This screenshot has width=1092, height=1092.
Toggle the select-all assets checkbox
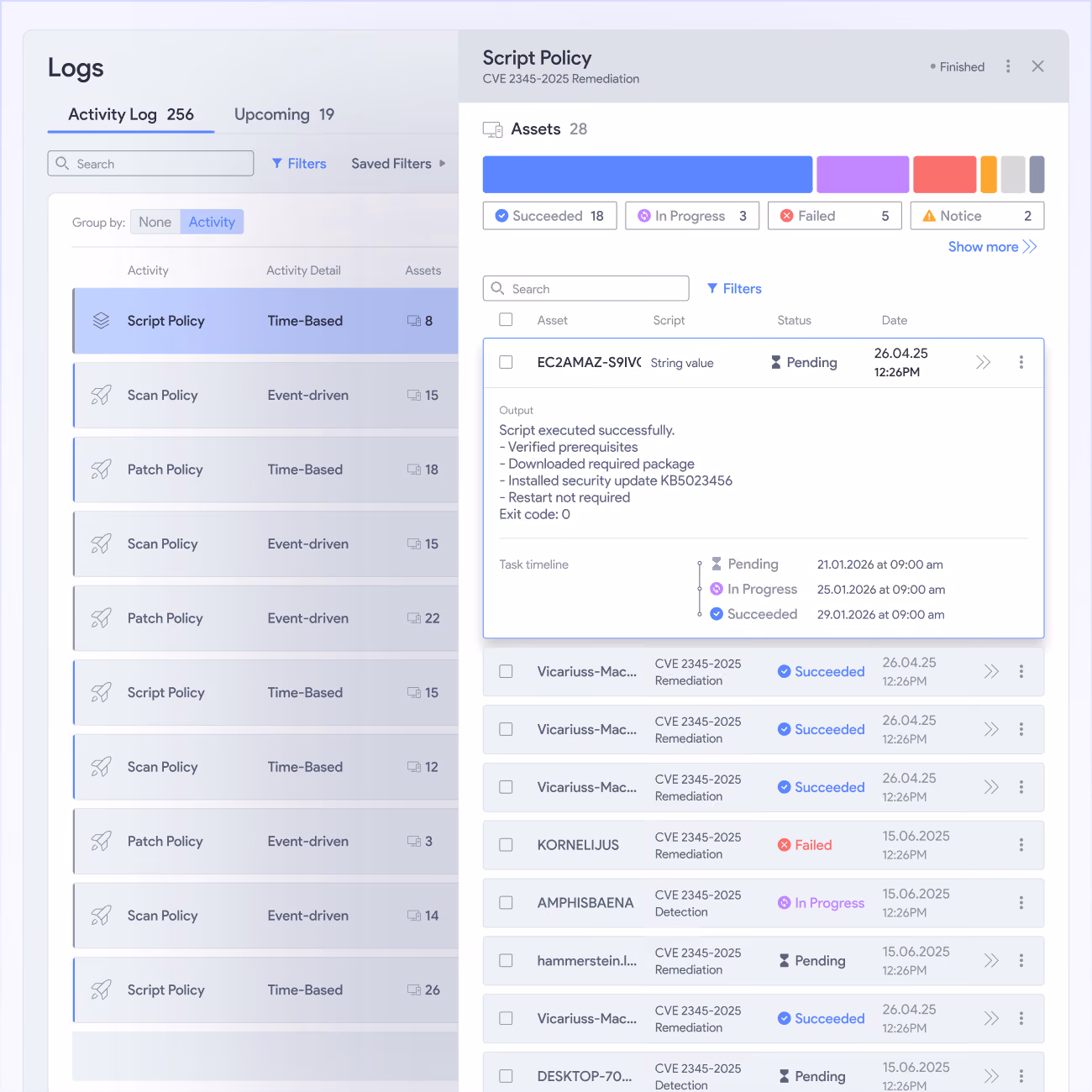point(506,319)
